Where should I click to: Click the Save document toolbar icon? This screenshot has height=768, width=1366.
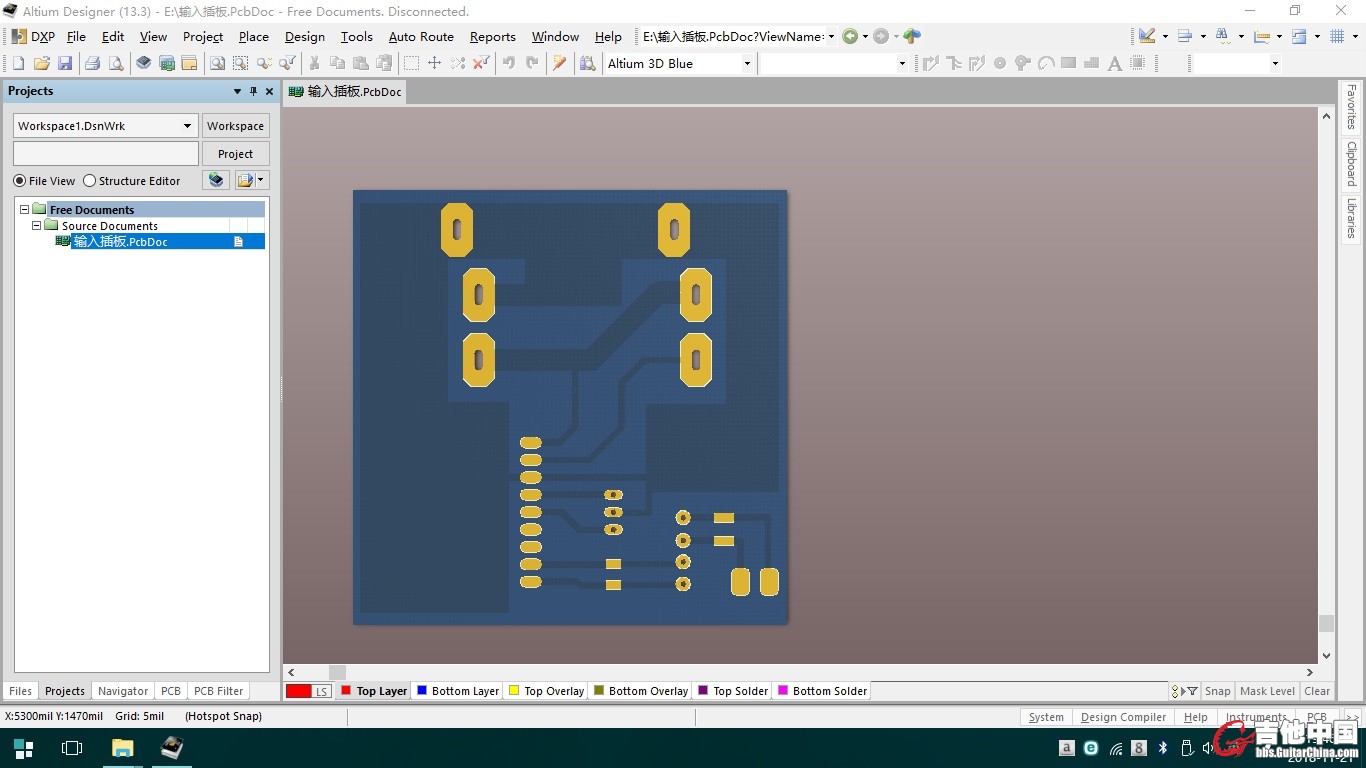pos(65,63)
